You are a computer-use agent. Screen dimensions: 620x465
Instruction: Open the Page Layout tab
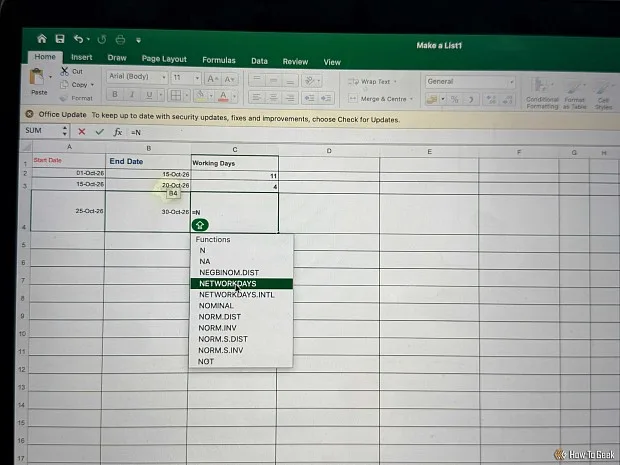click(x=164, y=59)
